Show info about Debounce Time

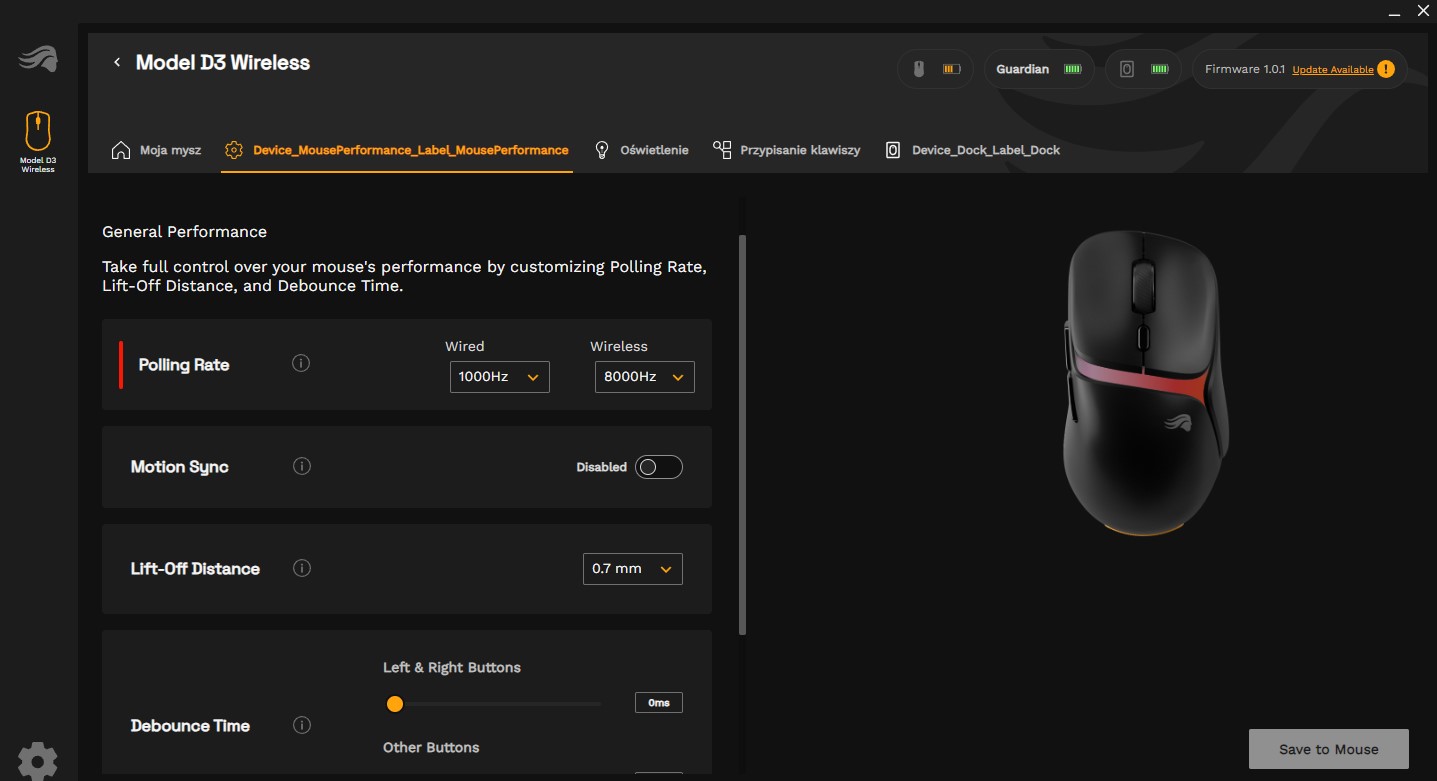pos(302,725)
